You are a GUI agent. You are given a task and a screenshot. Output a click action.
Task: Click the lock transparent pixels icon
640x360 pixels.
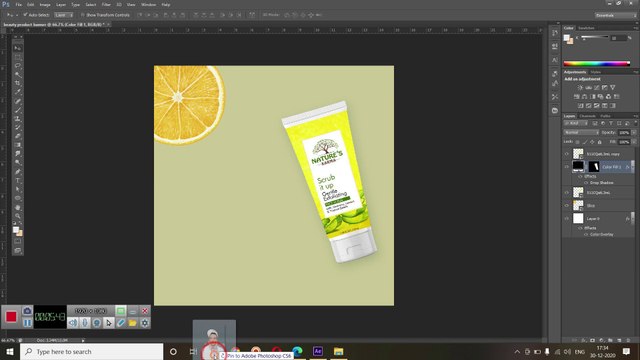pos(577,142)
